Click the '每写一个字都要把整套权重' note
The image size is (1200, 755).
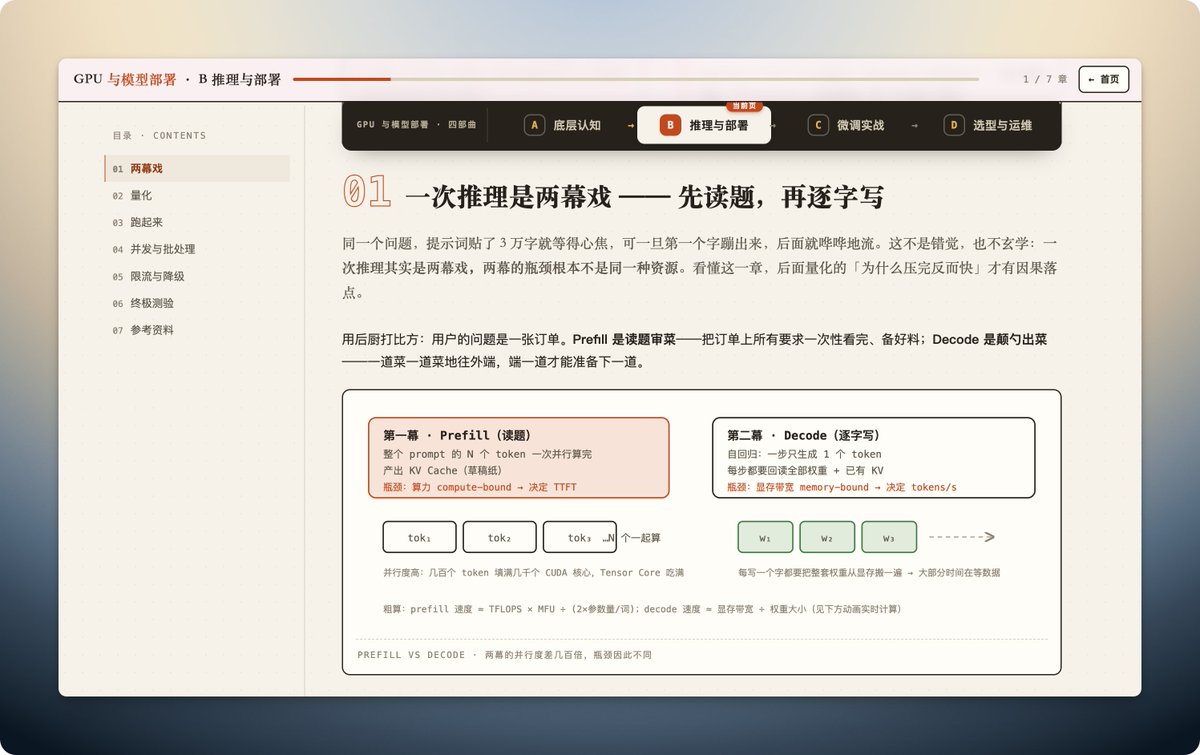(869, 573)
